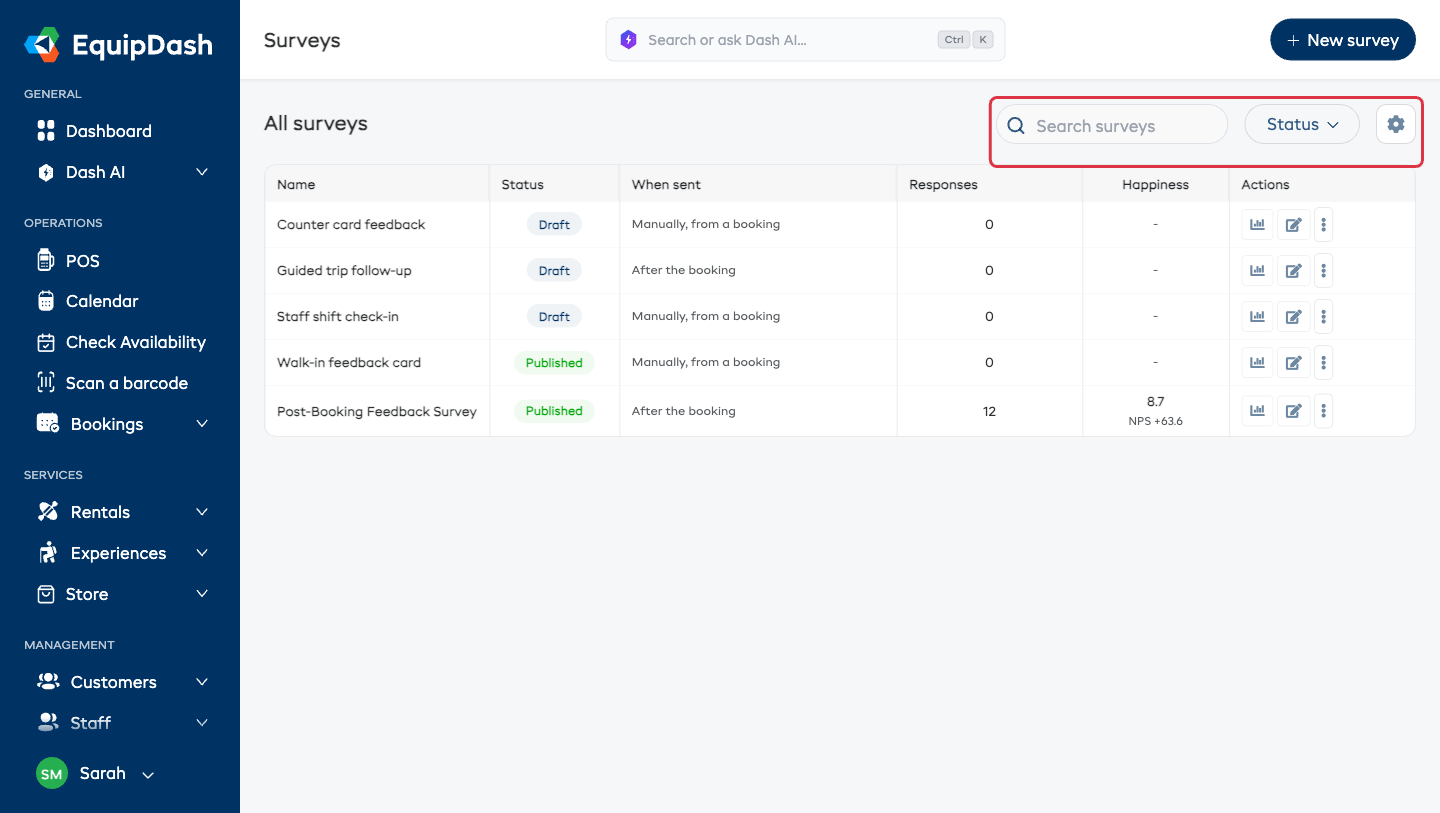This screenshot has width=1440, height=813.
Task: Click the Draft badge for Guided trip follow-up
Action: 554,271
